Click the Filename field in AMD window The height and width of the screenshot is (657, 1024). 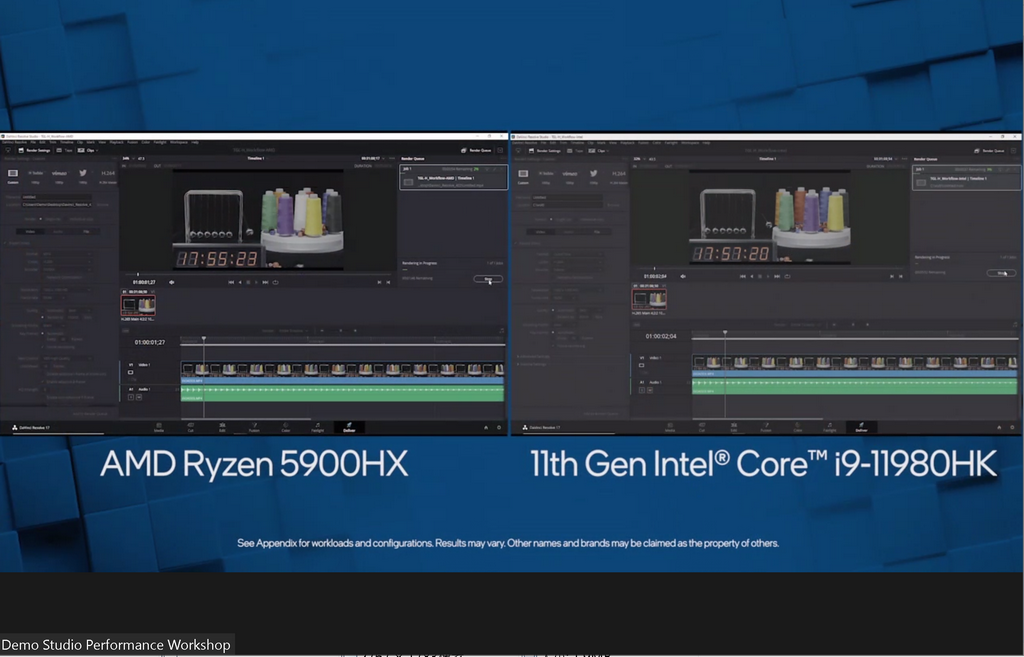57,197
